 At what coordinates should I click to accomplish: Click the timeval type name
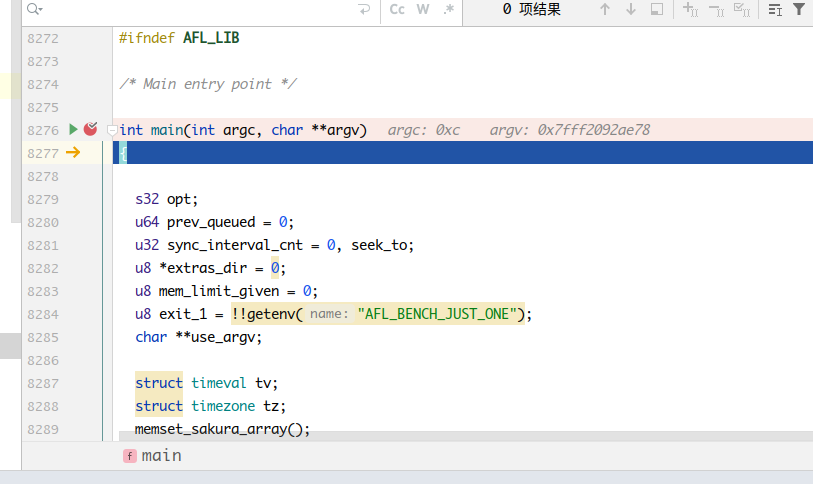click(219, 383)
